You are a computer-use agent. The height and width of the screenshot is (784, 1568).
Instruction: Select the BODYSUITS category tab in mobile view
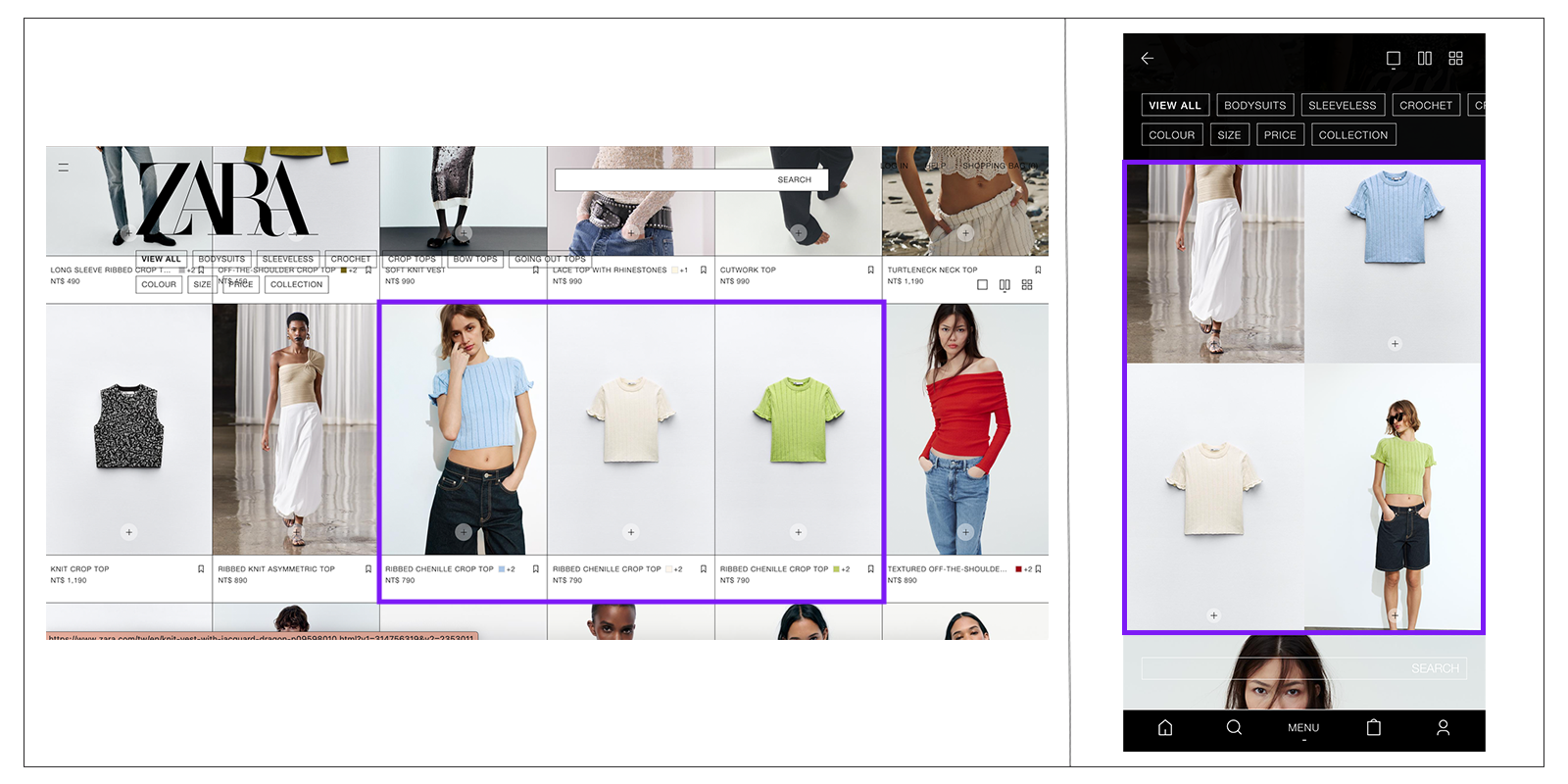[1254, 105]
